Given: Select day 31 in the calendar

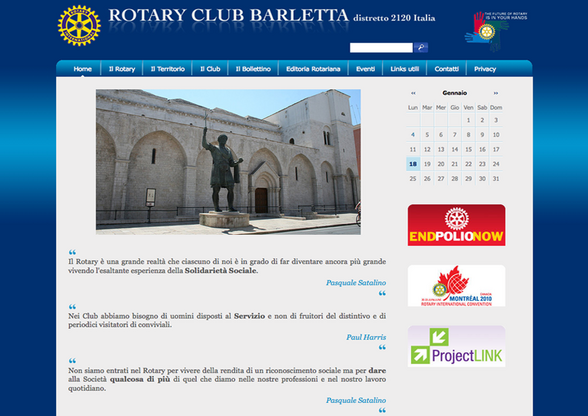Looking at the screenshot, I should [x=496, y=179].
